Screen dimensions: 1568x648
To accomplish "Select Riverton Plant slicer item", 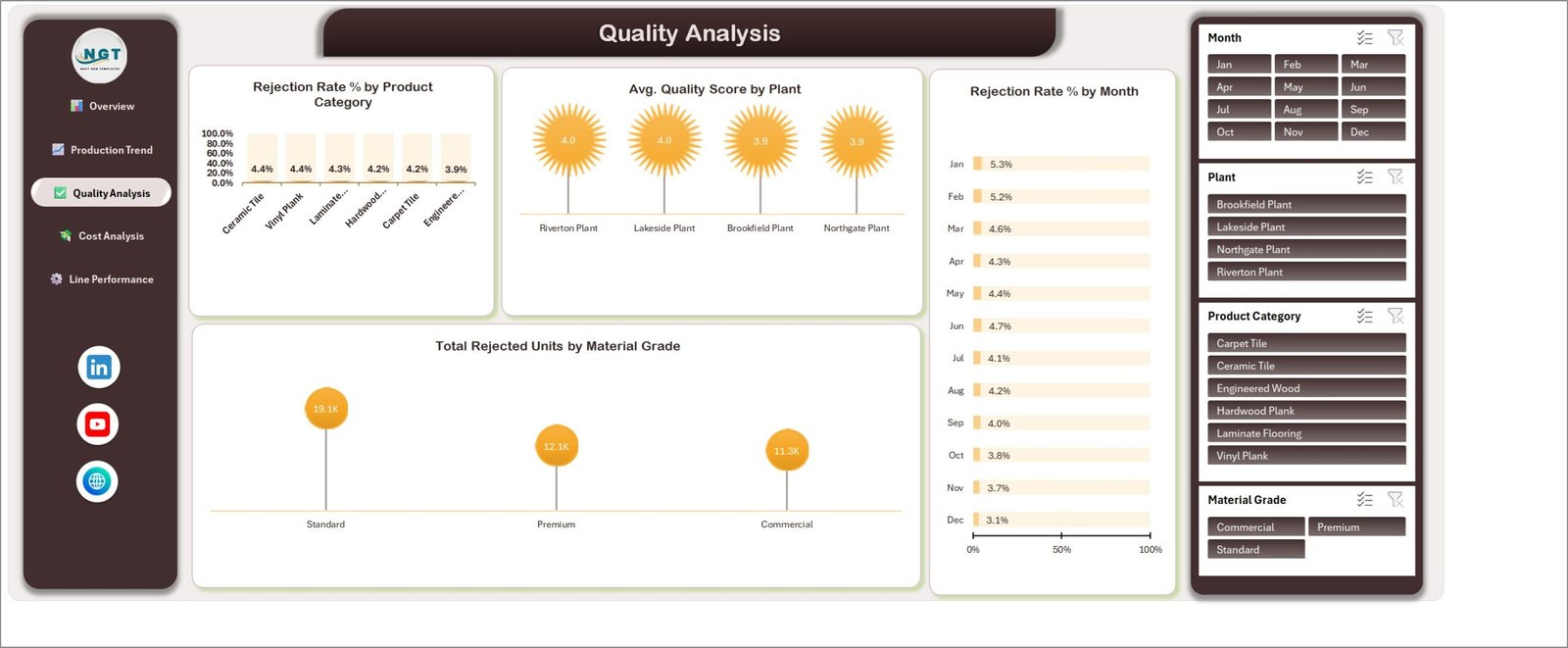I will tap(1306, 273).
